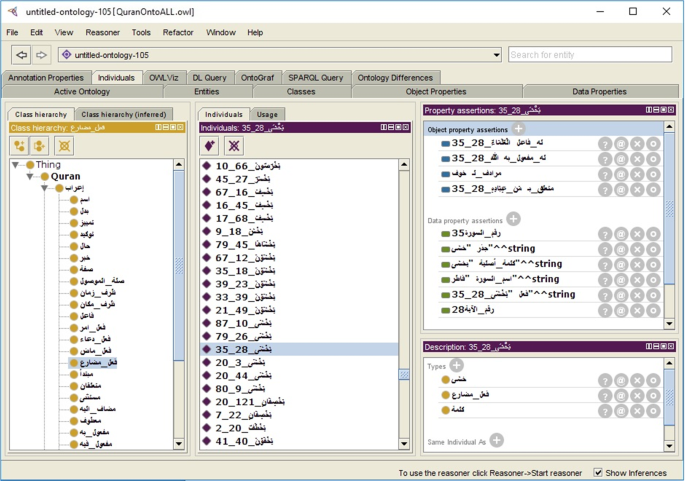Click the forward navigation arrow button
Viewport: 685px width, 481px height.
(41, 55)
